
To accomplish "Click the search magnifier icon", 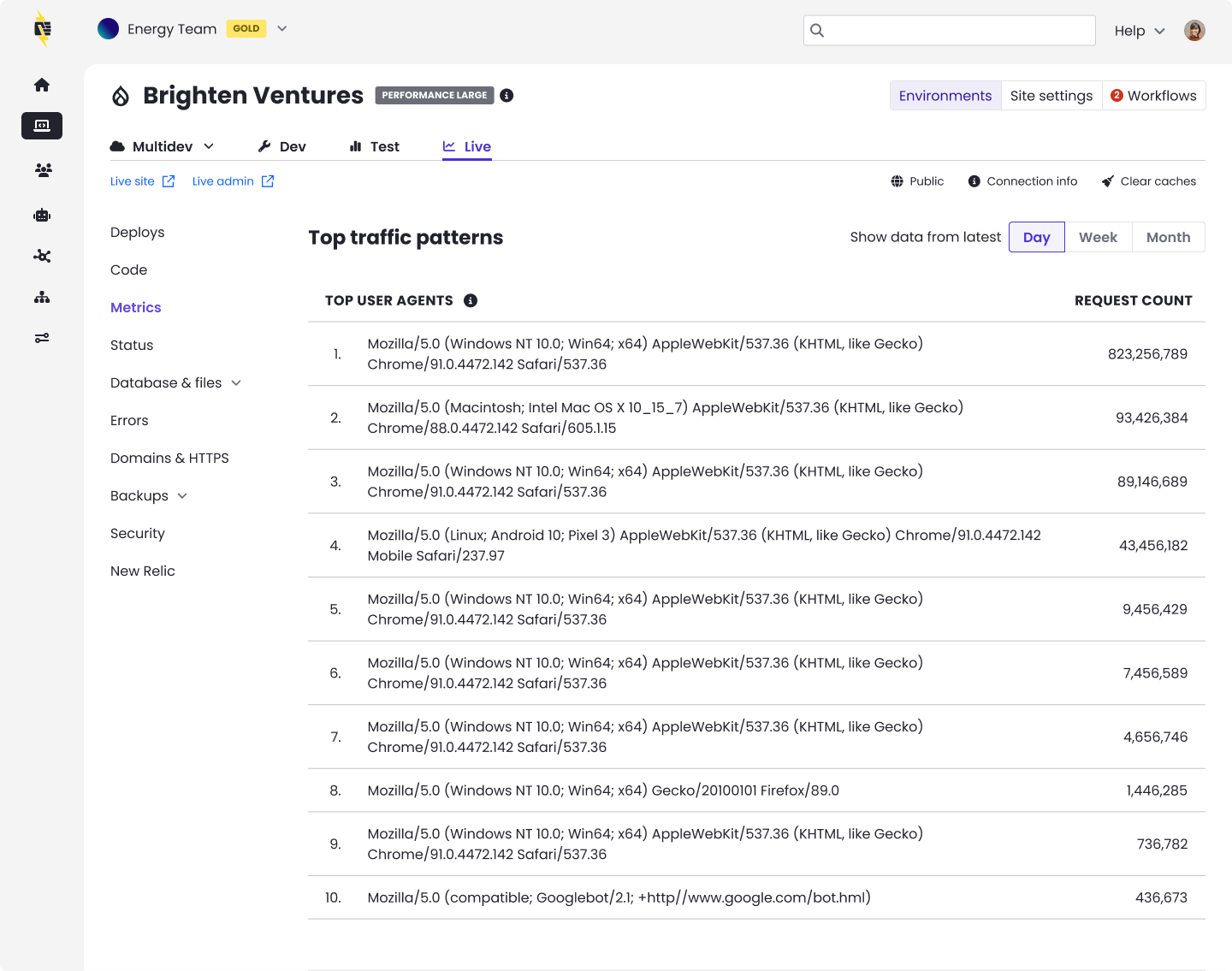I will coord(817,31).
